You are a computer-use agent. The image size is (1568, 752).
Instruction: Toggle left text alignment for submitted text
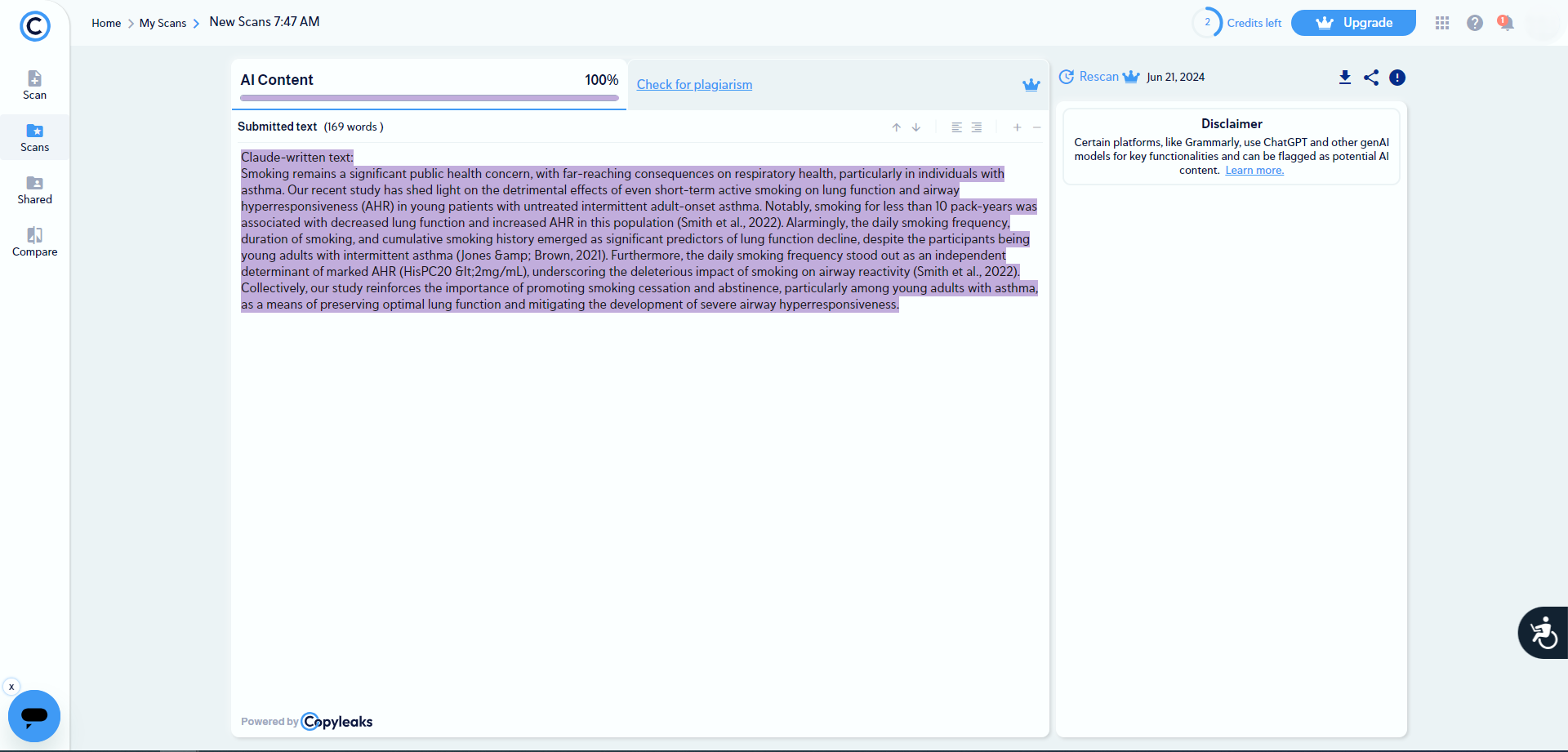point(956,127)
